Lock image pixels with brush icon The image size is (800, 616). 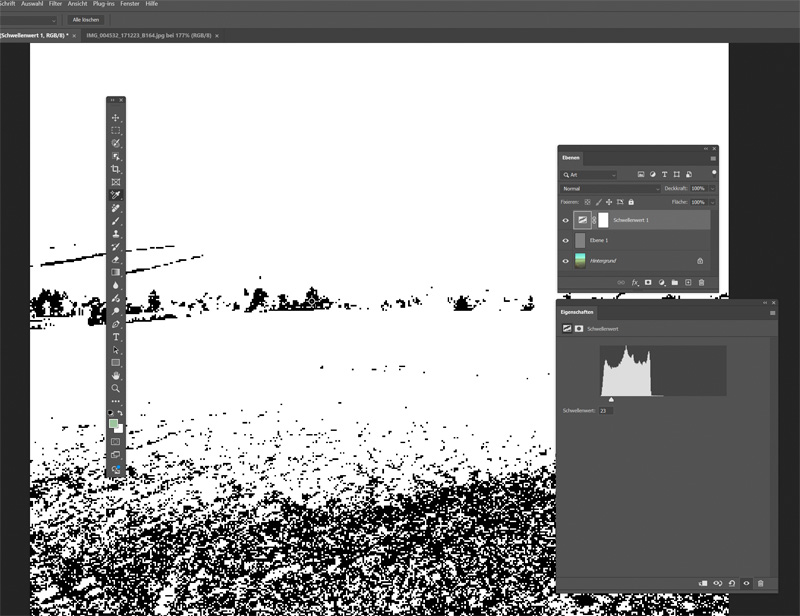point(598,202)
